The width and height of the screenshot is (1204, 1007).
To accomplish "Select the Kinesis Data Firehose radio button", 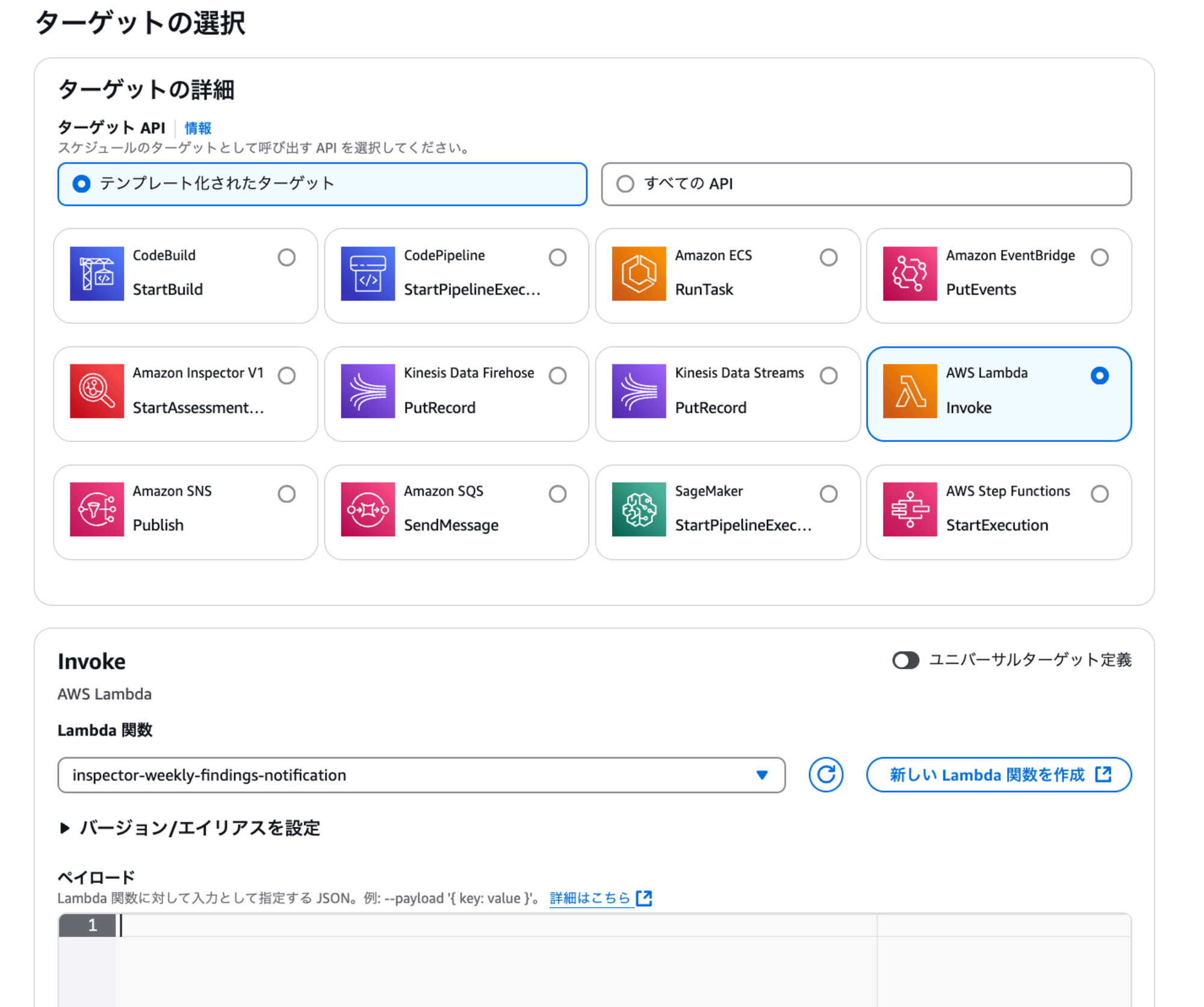I will (557, 375).
